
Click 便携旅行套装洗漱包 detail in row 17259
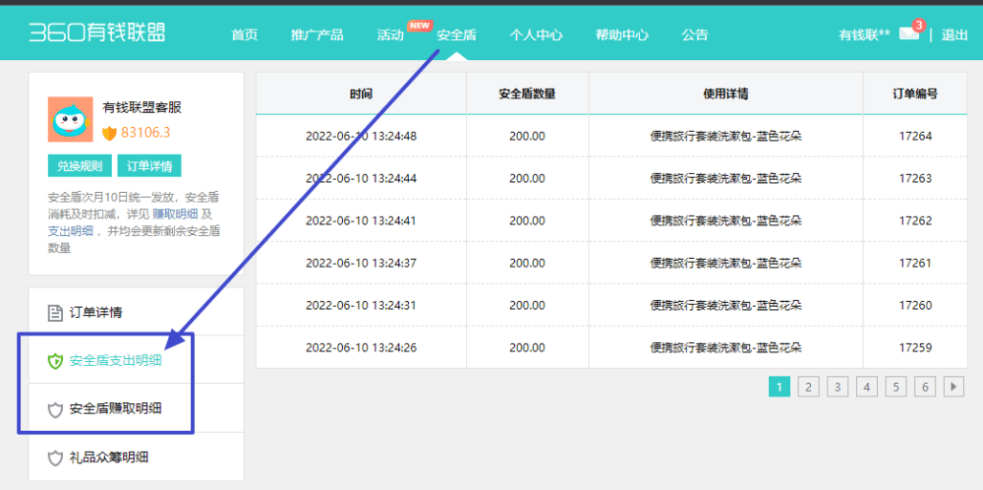tap(726, 347)
